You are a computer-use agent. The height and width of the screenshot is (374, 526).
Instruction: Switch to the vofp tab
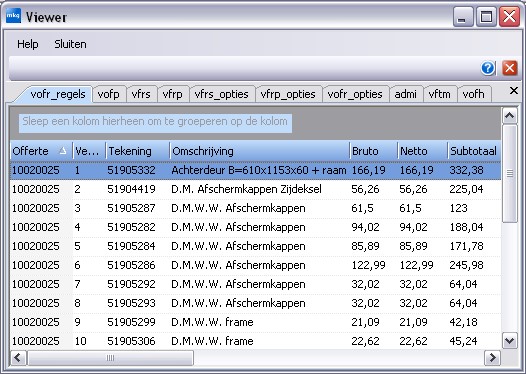pos(108,94)
